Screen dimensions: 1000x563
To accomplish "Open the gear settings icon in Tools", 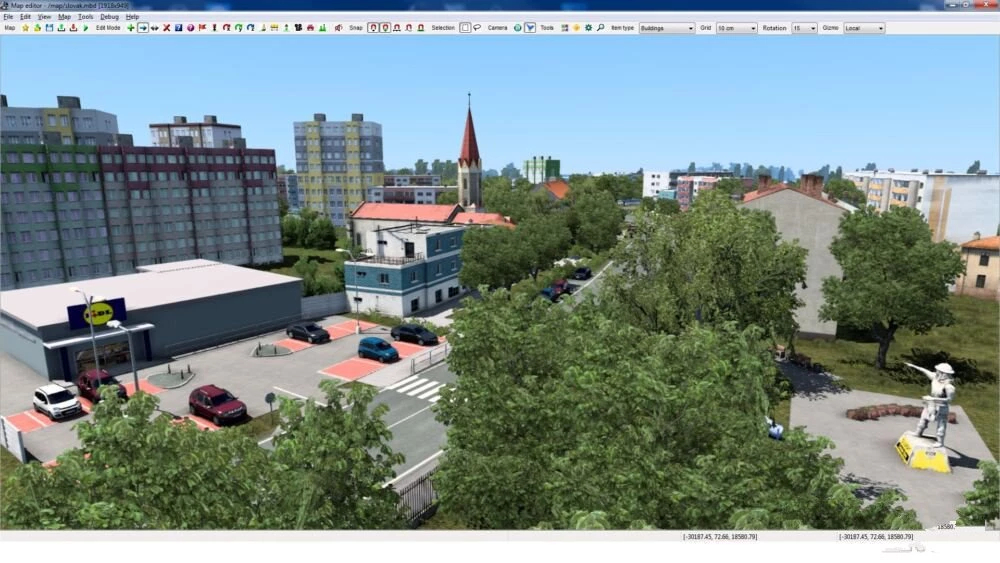I will pos(588,28).
